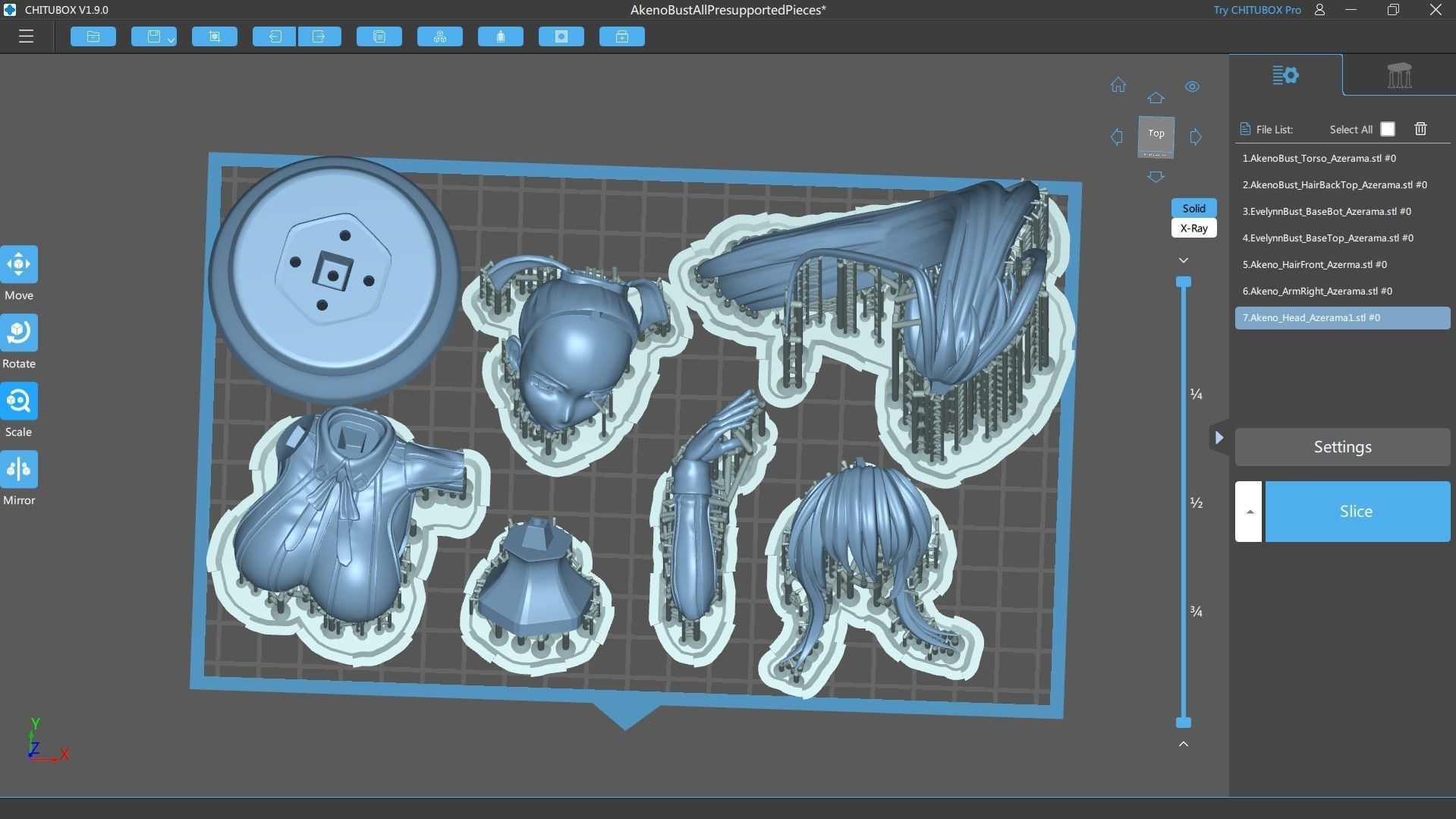The width and height of the screenshot is (1456, 819).
Task: Rotate view with the down arrow
Action: (x=1156, y=177)
